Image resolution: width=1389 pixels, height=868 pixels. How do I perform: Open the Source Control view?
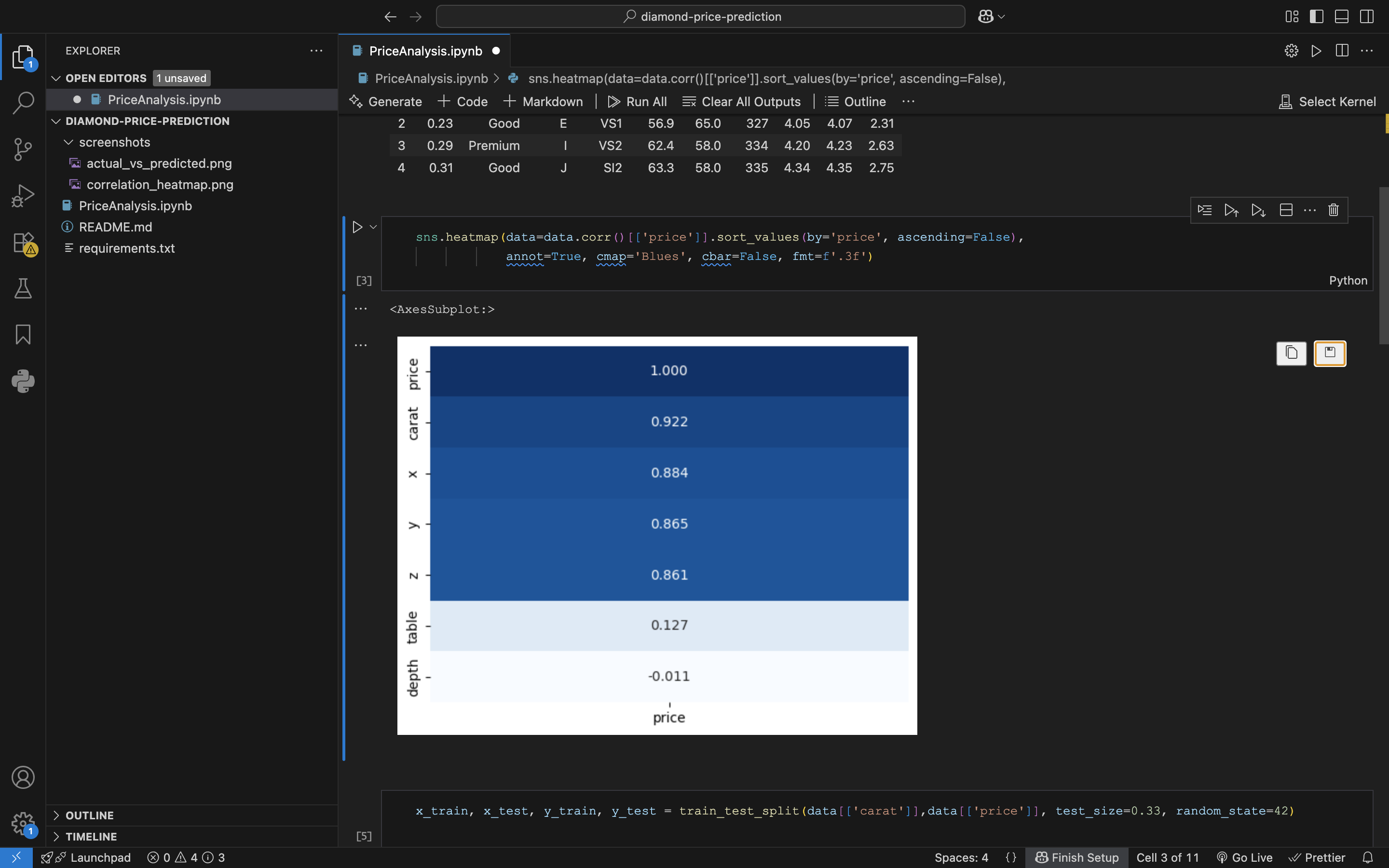coord(23,149)
